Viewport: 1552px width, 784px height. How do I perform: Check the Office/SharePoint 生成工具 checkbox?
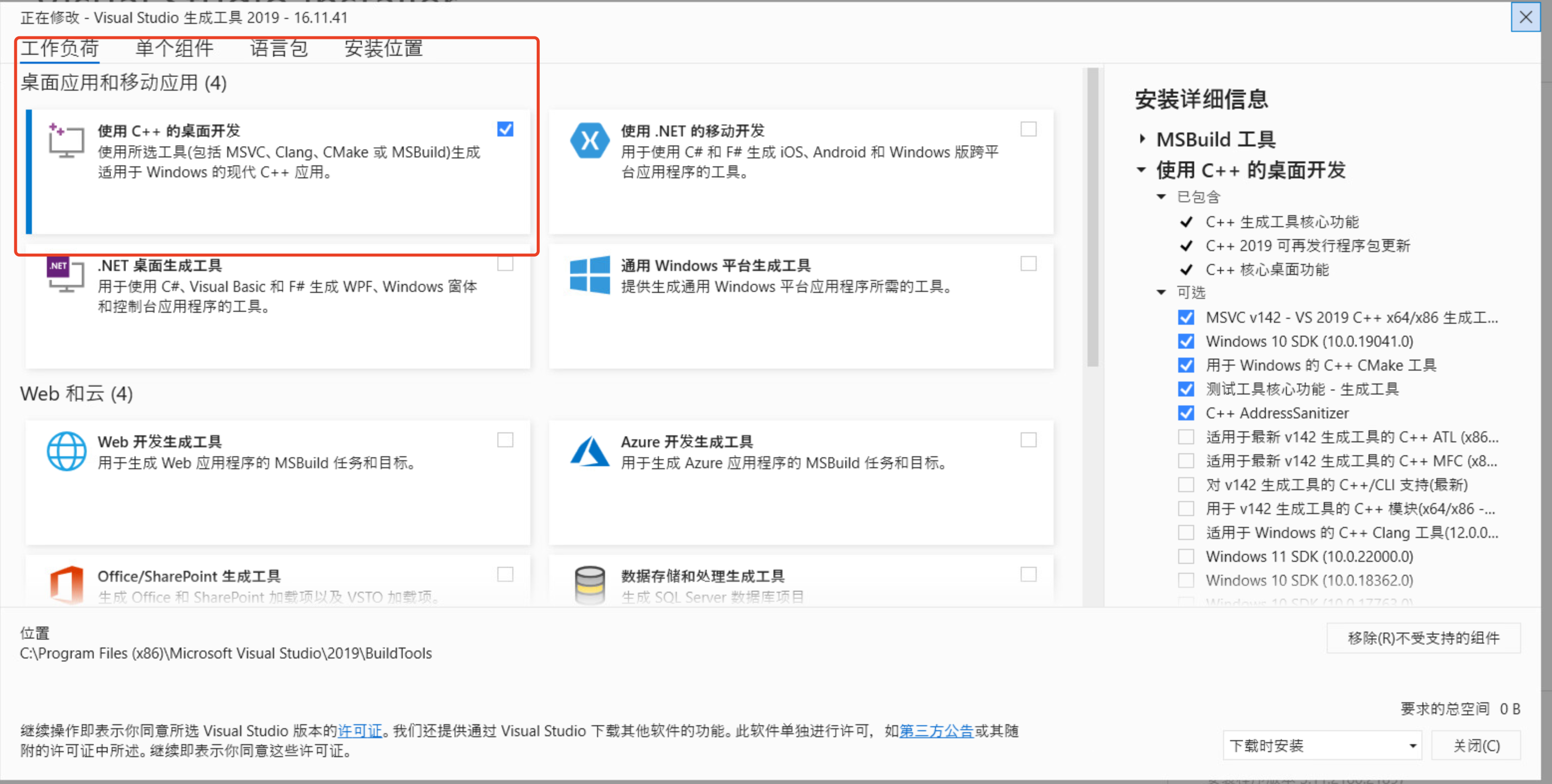click(505, 574)
